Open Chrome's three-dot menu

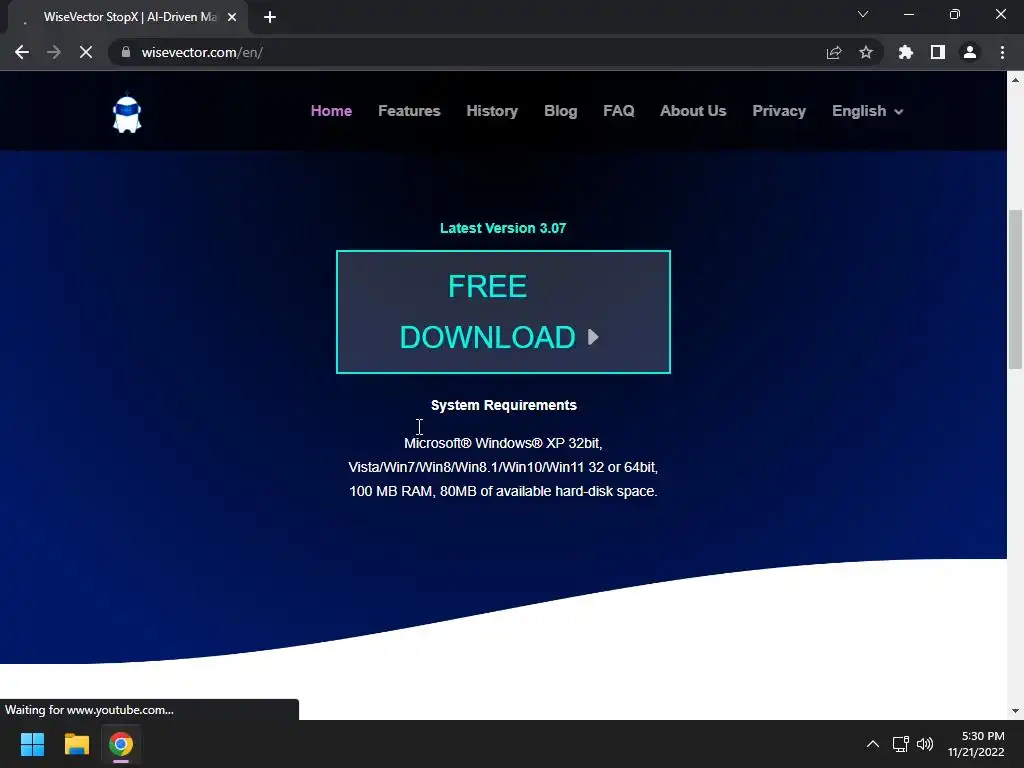pos(1002,52)
